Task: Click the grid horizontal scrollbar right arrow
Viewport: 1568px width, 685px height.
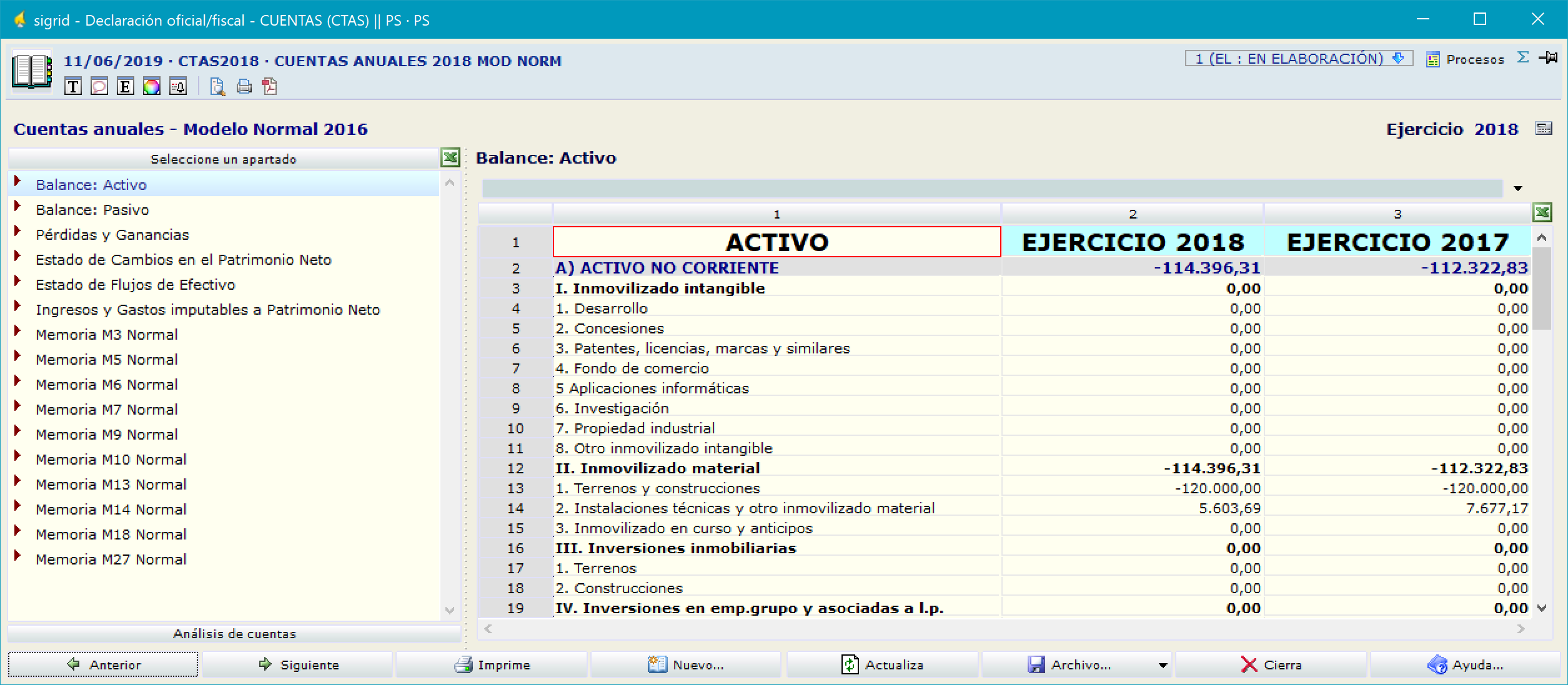Action: 1521,629
